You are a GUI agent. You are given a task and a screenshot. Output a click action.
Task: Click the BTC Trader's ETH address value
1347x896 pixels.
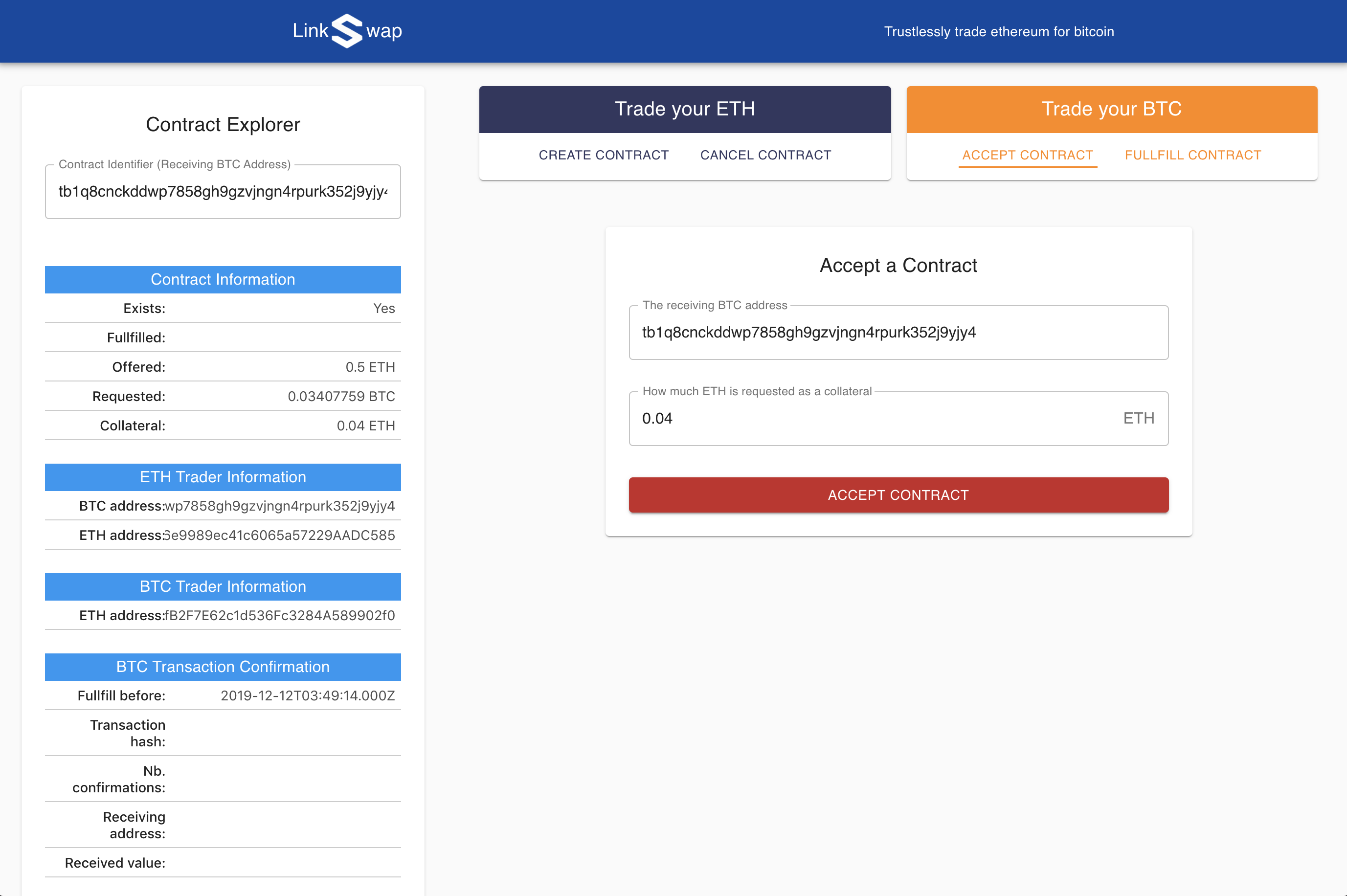279,616
